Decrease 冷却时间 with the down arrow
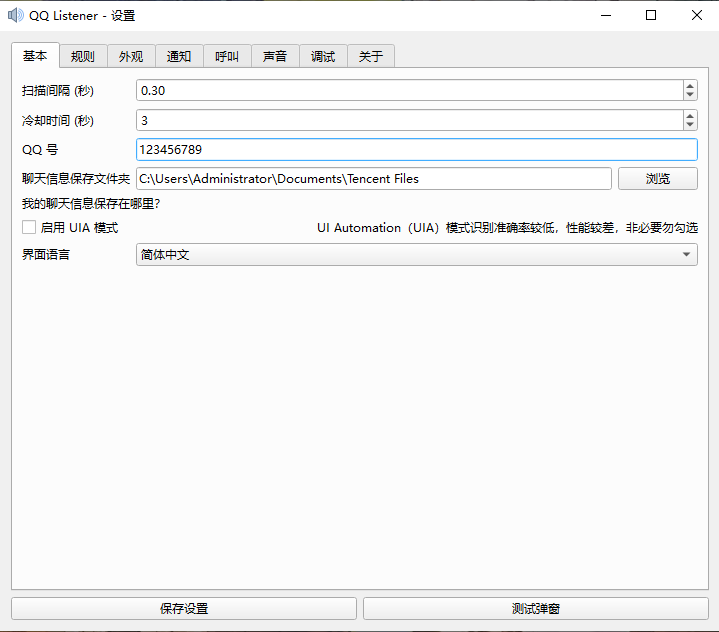The height and width of the screenshot is (632, 719). (690, 125)
